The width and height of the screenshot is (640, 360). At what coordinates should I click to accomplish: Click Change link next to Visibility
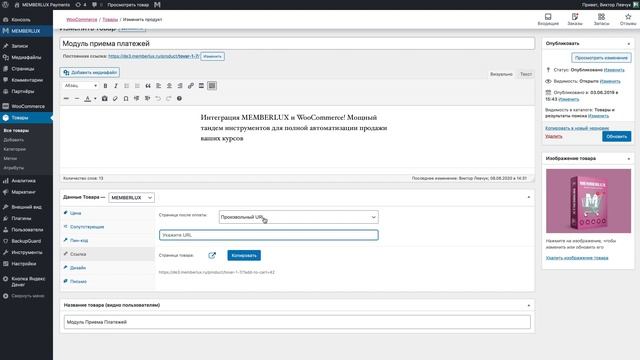point(610,81)
